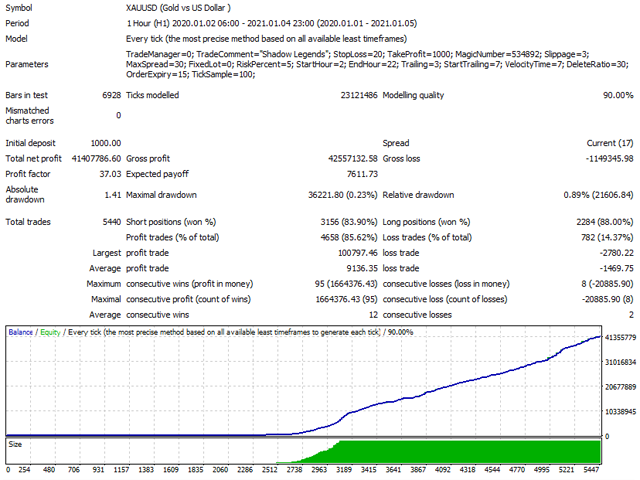Select the Average loss trade value -1469.75
This screenshot has height=480, width=640.
[616, 269]
